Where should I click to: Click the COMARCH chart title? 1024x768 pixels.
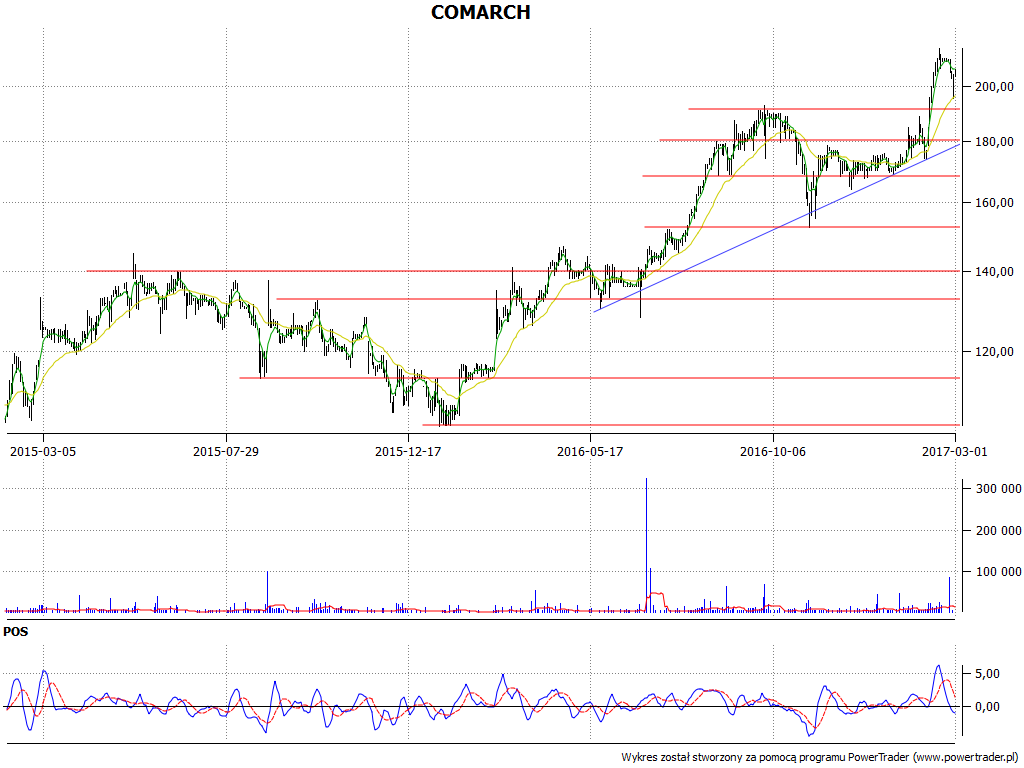(x=481, y=12)
